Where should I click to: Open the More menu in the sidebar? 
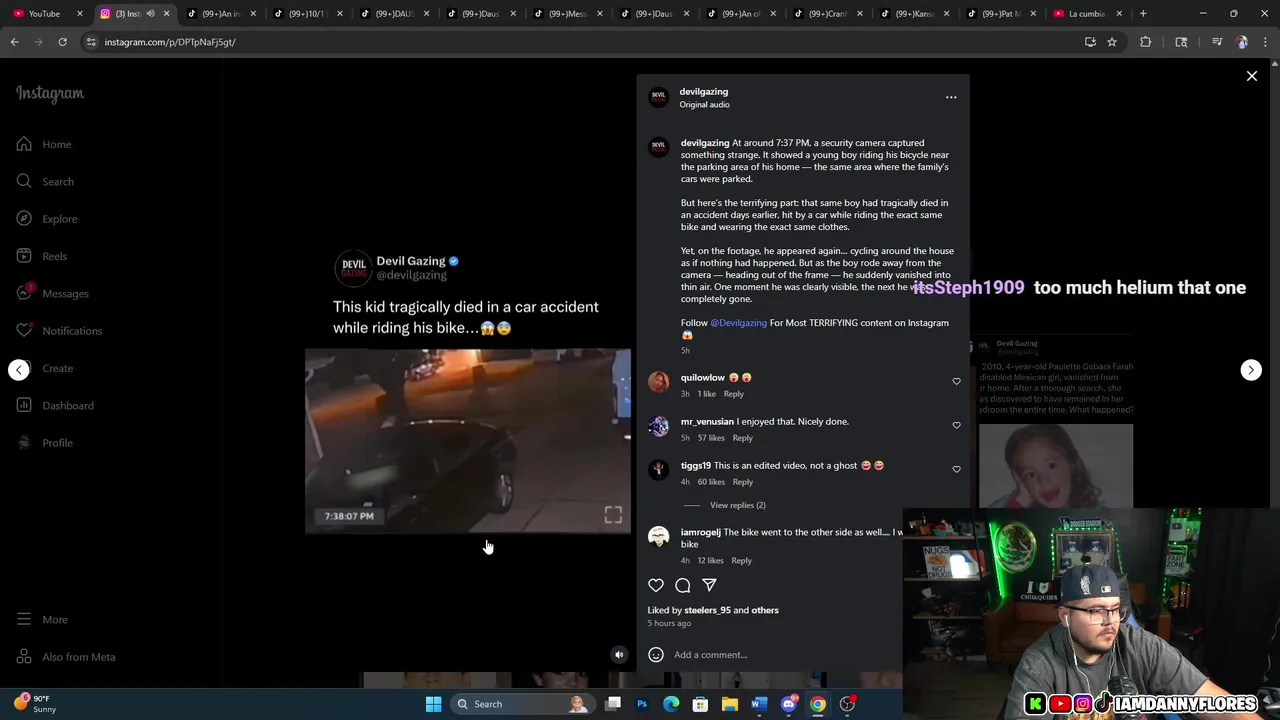click(x=42, y=620)
